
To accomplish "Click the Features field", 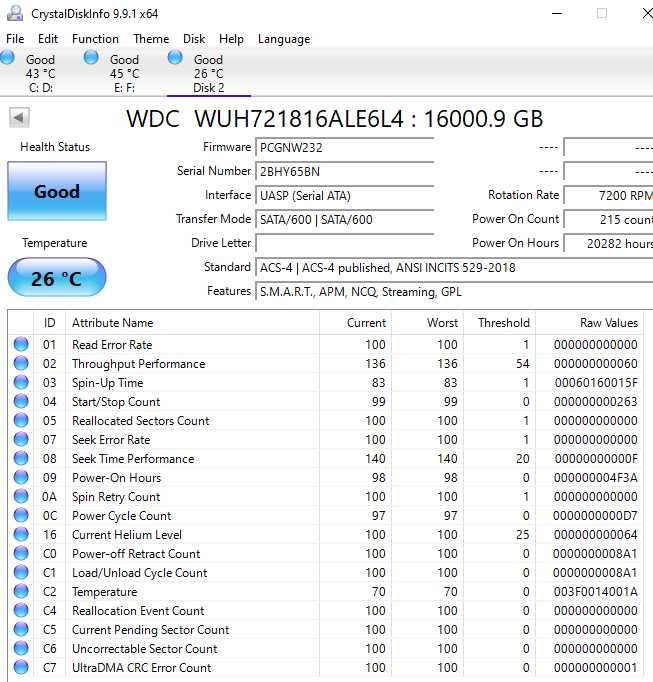I will [454, 291].
